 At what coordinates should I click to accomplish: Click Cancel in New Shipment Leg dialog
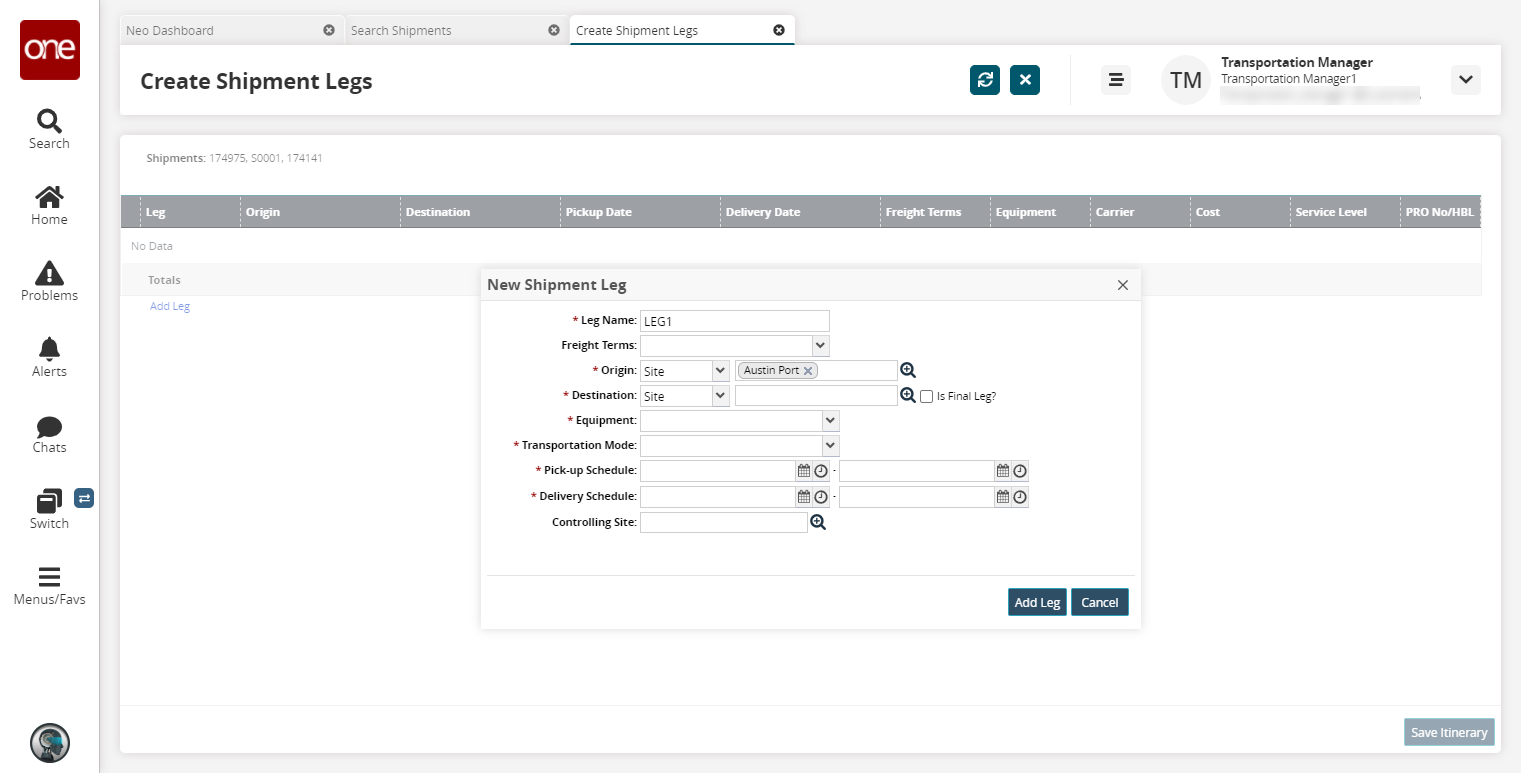point(1099,602)
